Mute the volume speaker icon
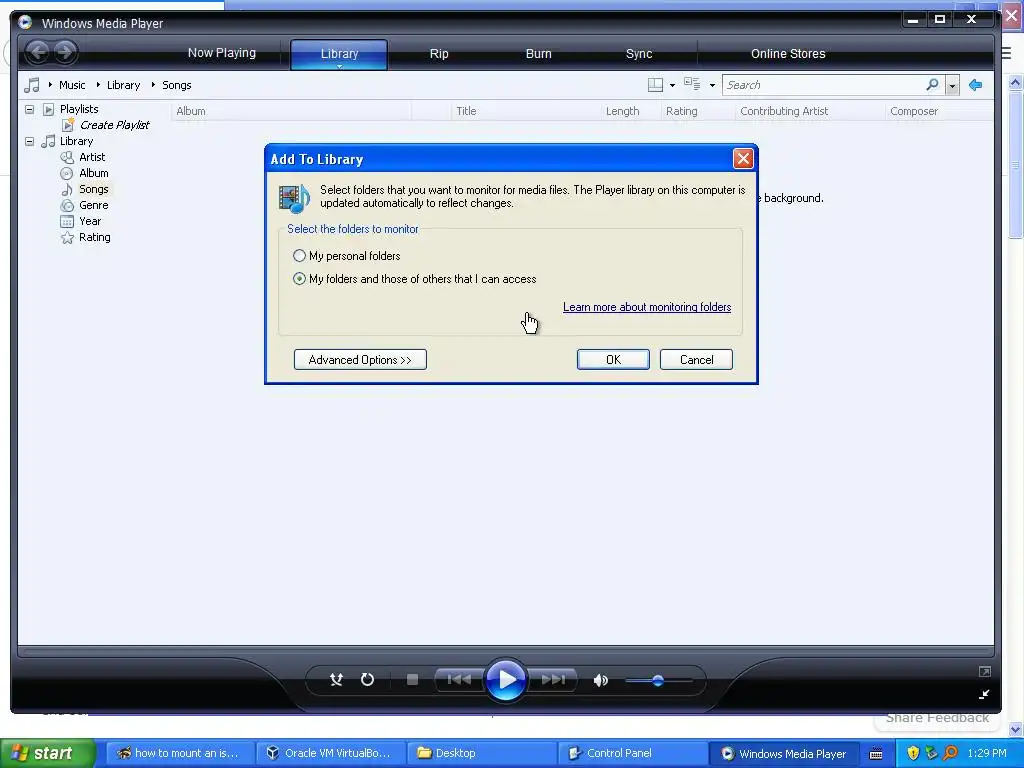 click(x=601, y=680)
